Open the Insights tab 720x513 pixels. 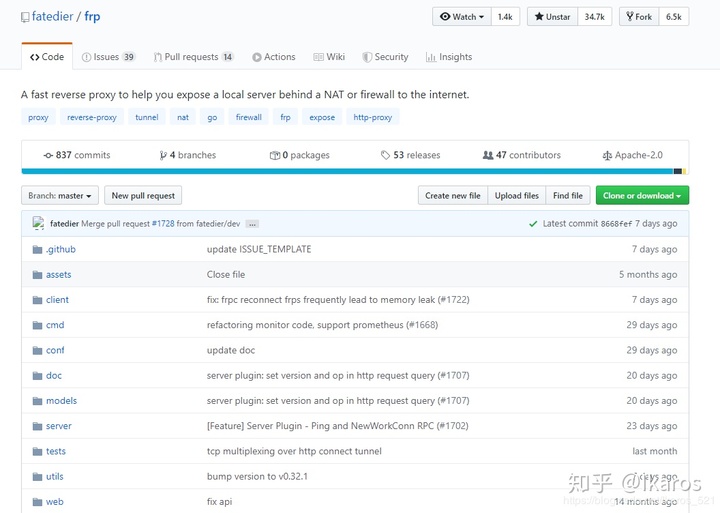[x=449, y=57]
